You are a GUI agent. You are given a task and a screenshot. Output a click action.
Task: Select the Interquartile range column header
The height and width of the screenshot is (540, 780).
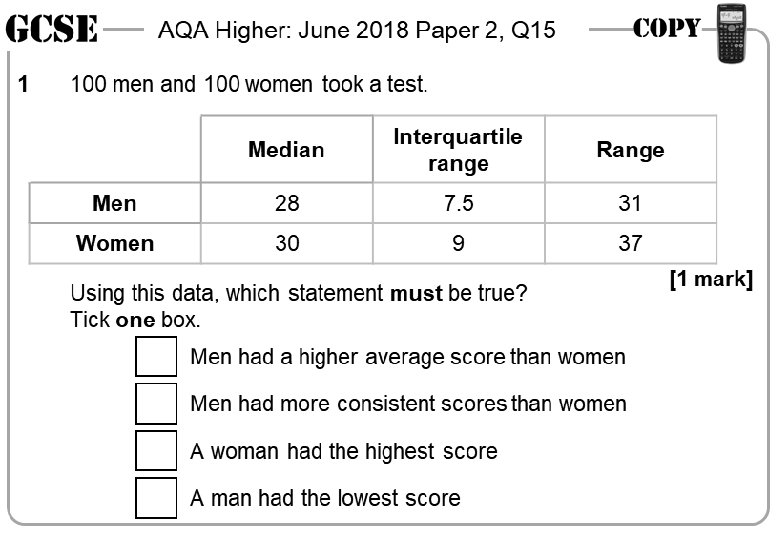[458, 149]
